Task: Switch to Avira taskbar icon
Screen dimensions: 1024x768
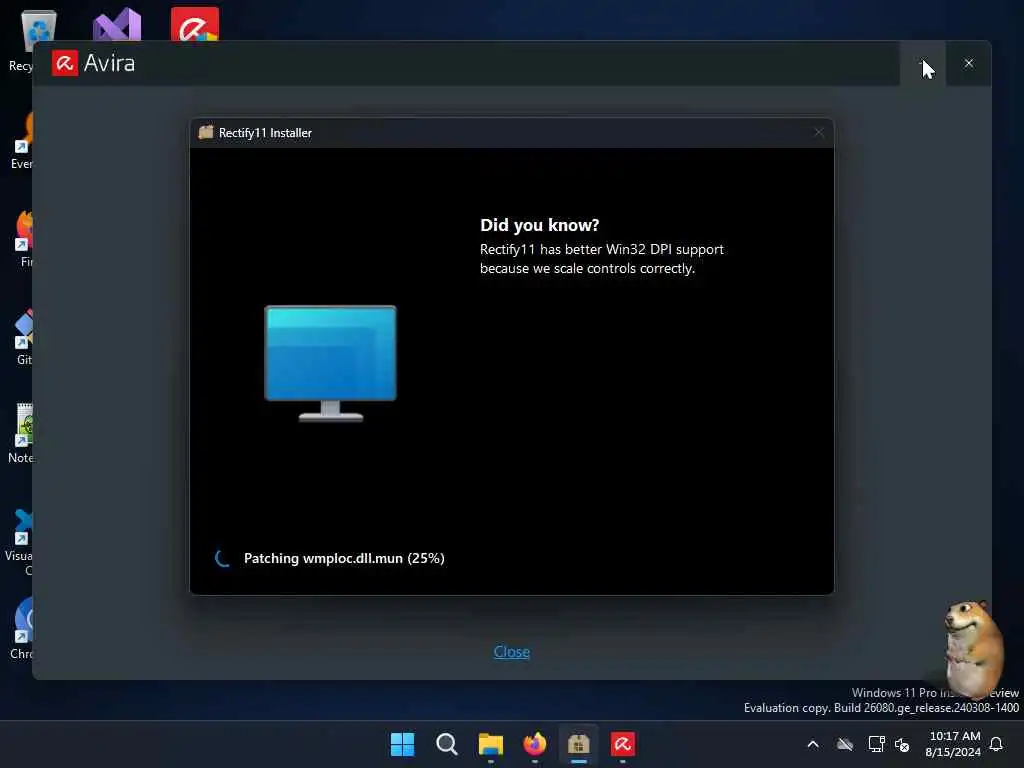Action: click(x=623, y=744)
